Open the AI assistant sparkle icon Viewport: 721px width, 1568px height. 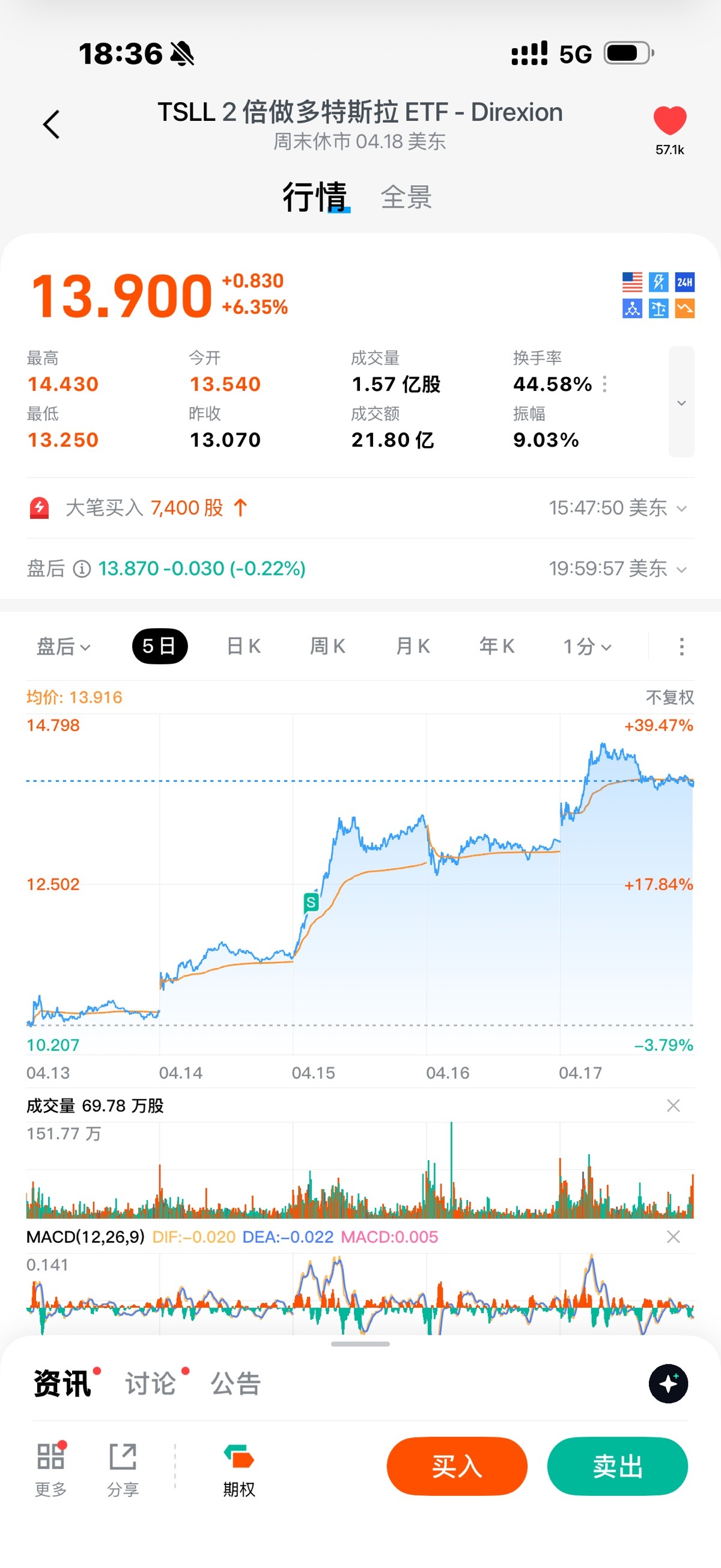(668, 1383)
